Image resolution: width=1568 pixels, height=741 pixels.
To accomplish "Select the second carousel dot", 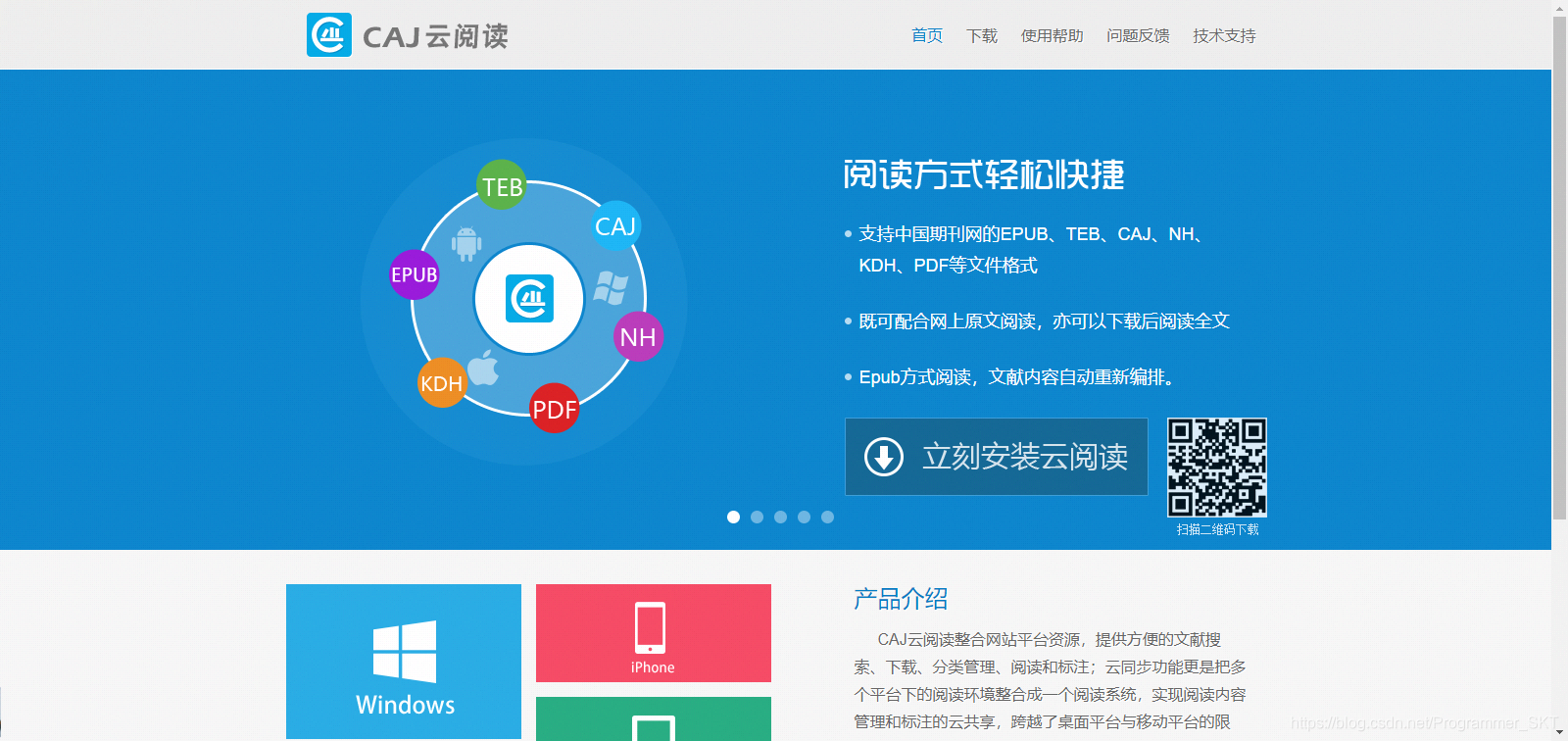I will click(757, 517).
